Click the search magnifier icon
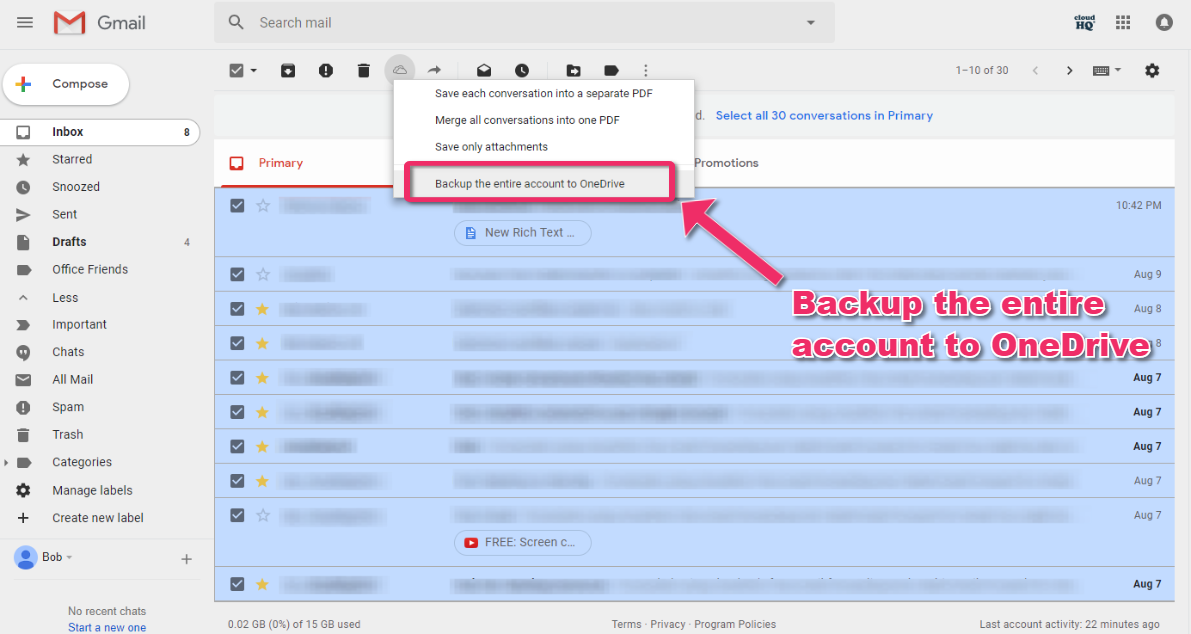Screen dimensions: 1191x634 coord(236,23)
